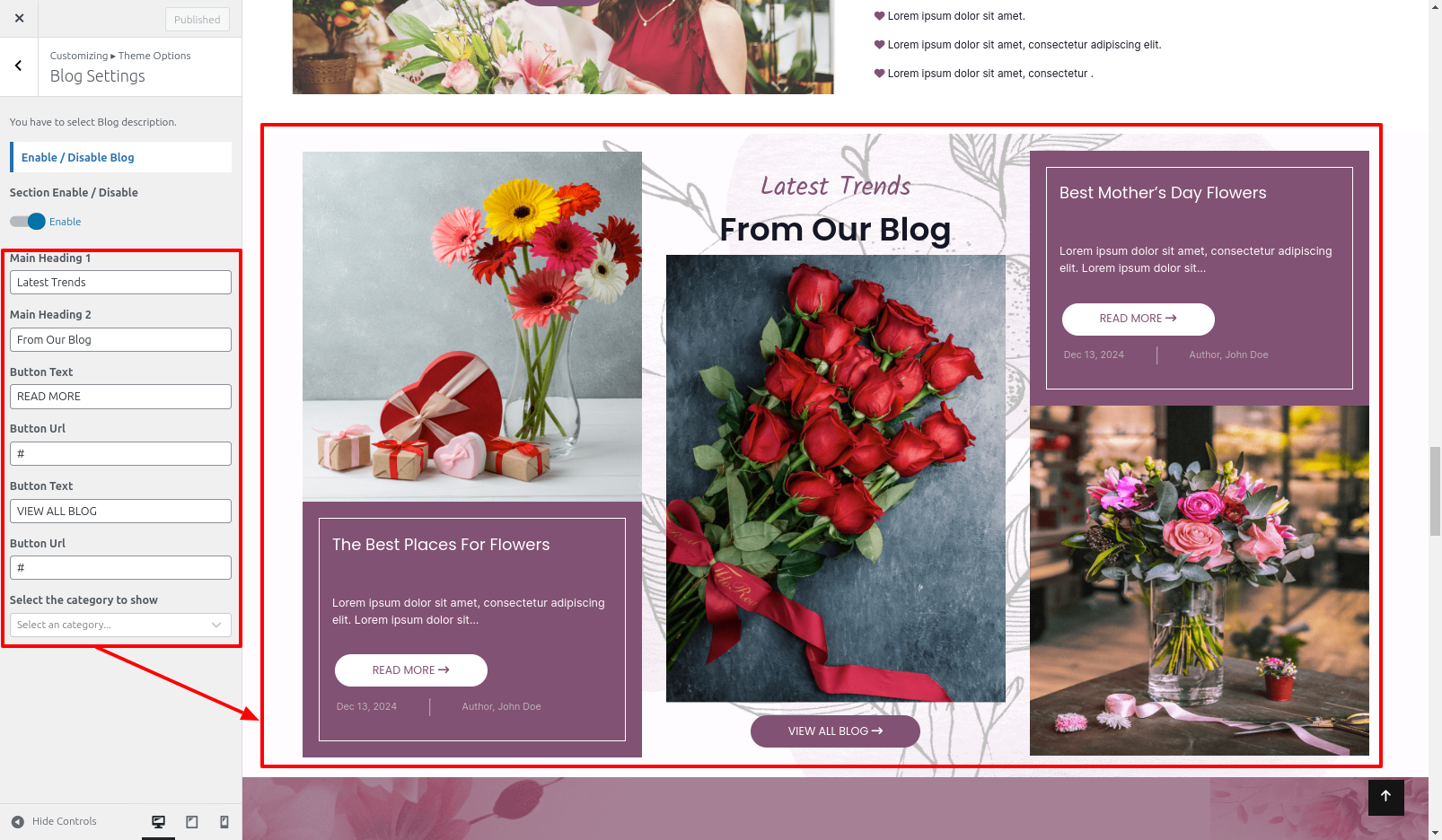Click the VIEW ALL BLOG button in preview
Image resolution: width=1442 pixels, height=840 pixels.
tap(835, 731)
